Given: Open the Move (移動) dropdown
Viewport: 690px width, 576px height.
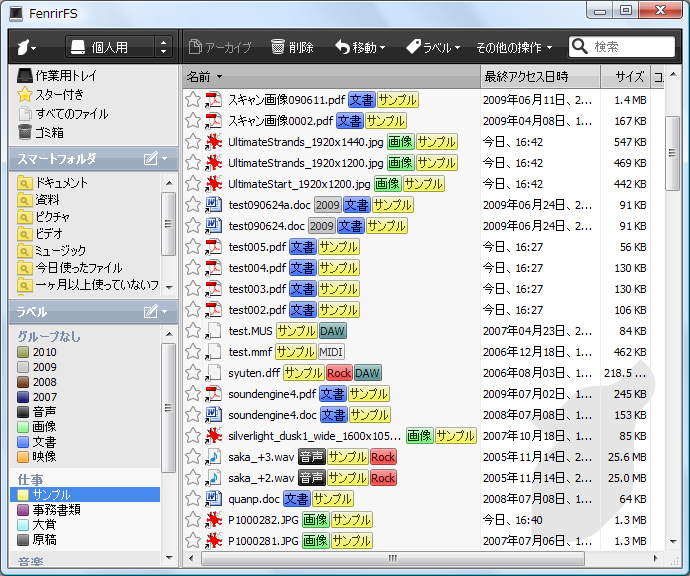Looking at the screenshot, I should point(360,47).
